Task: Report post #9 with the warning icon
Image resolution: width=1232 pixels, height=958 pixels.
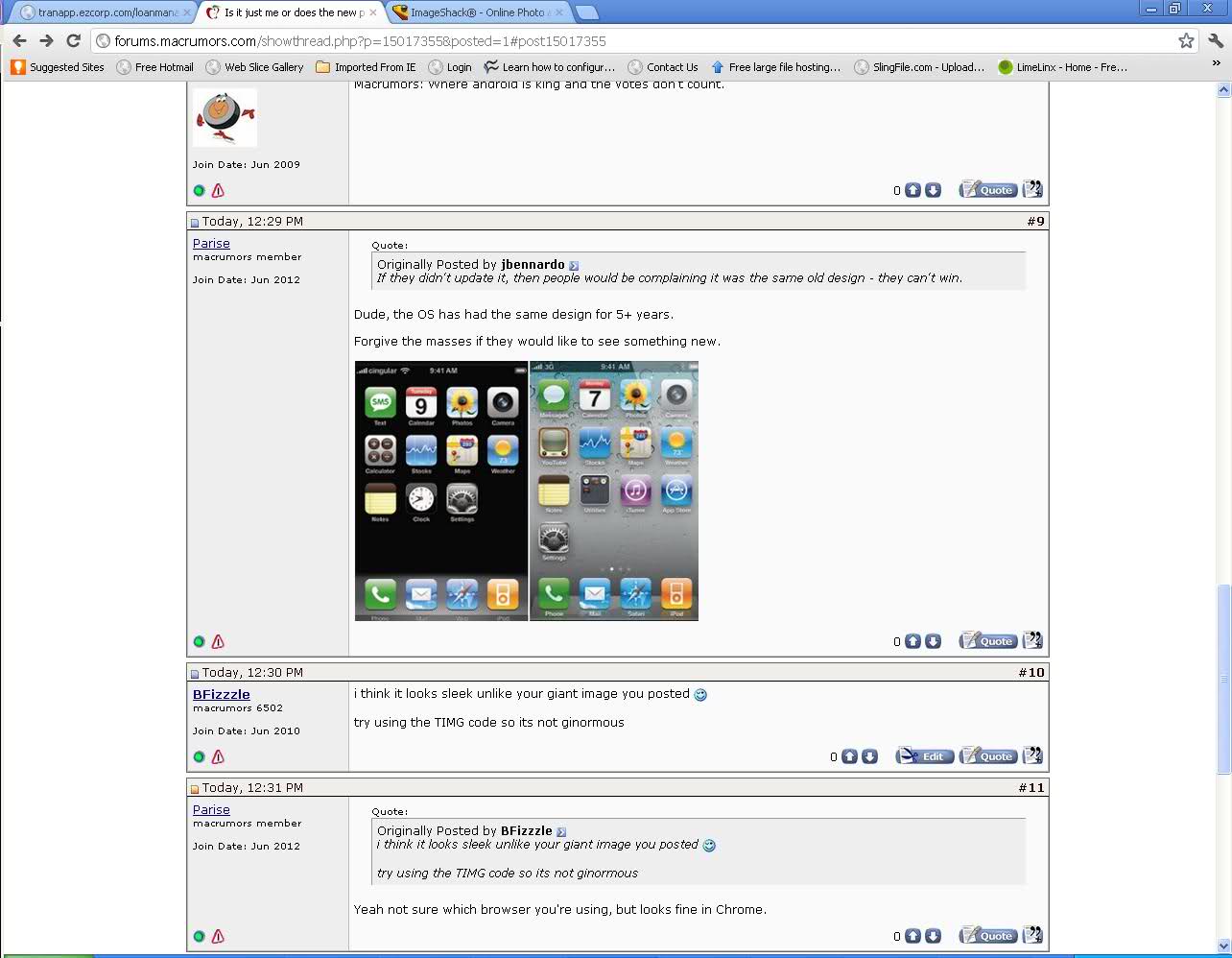Action: 218,641
